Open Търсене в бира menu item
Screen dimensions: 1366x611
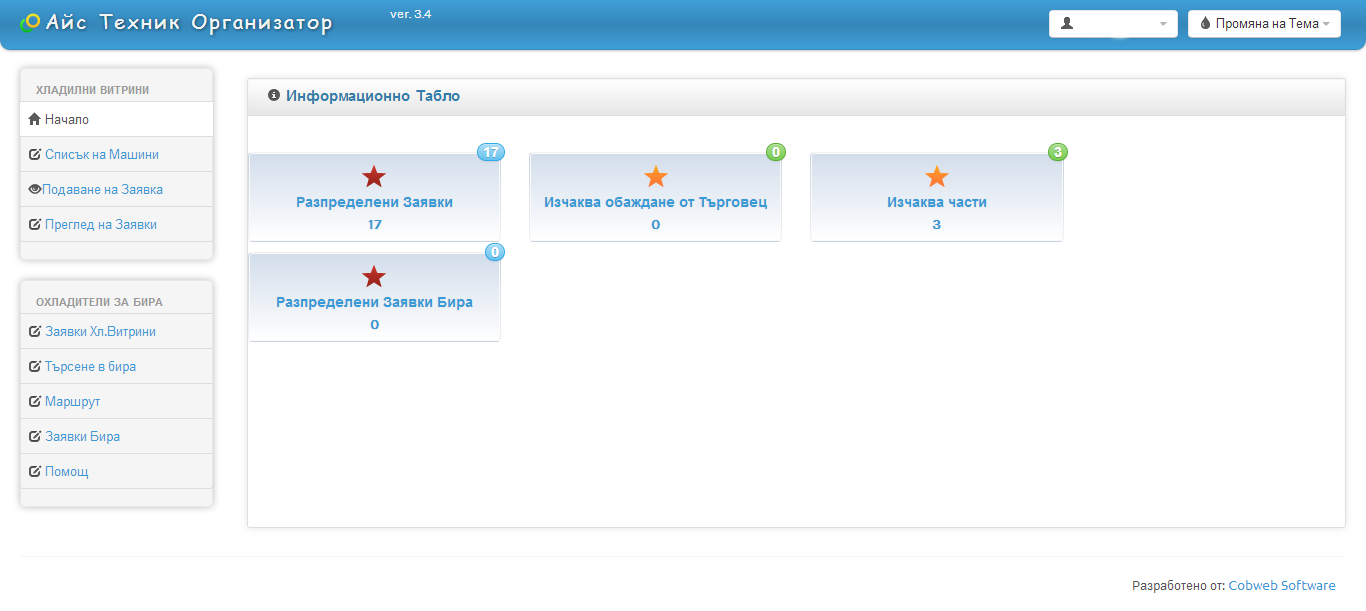pyautogui.click(x=116, y=367)
